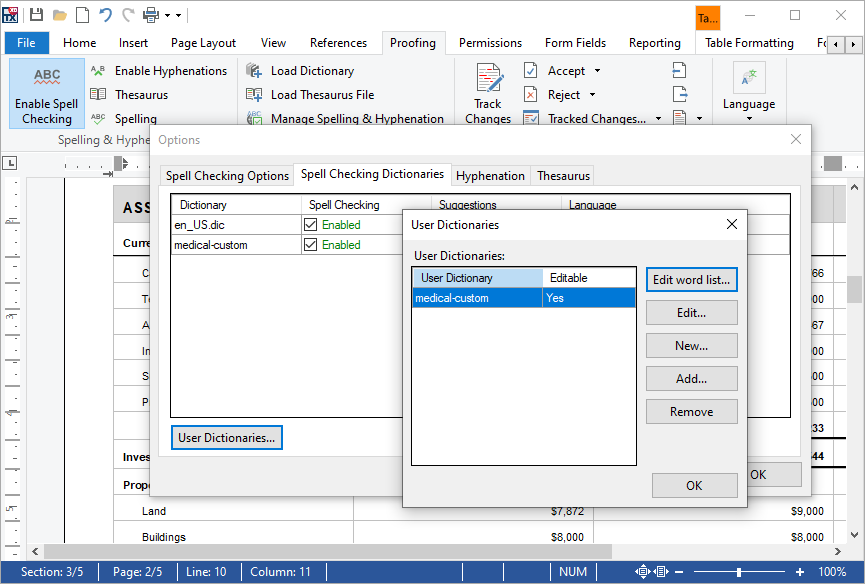Click the Edit word list button
Screen dimensions: 865x584
pos(691,279)
